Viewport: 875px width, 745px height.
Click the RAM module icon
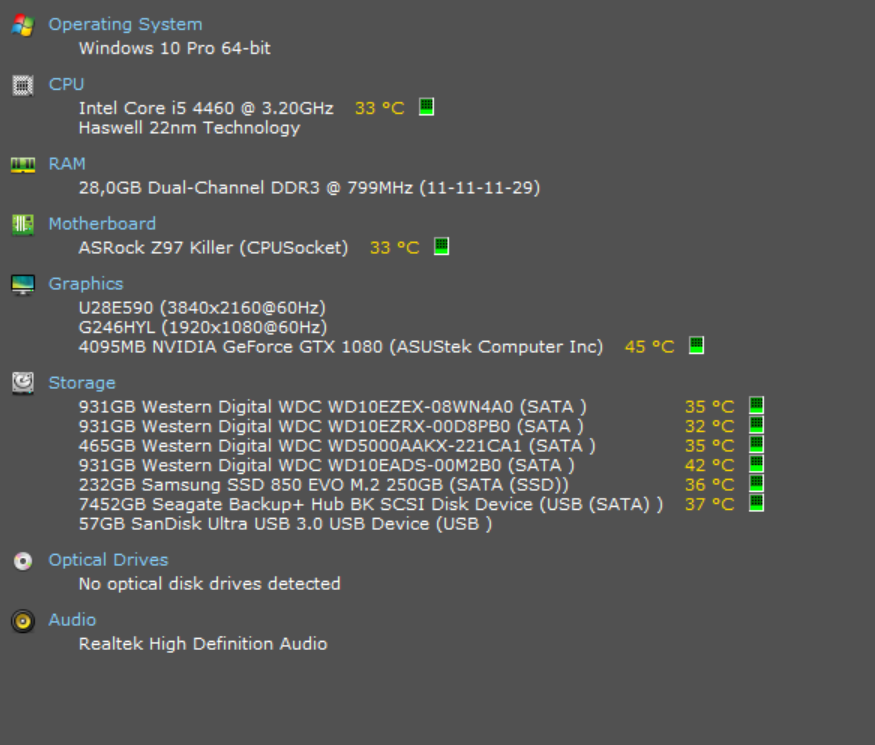click(x=23, y=165)
